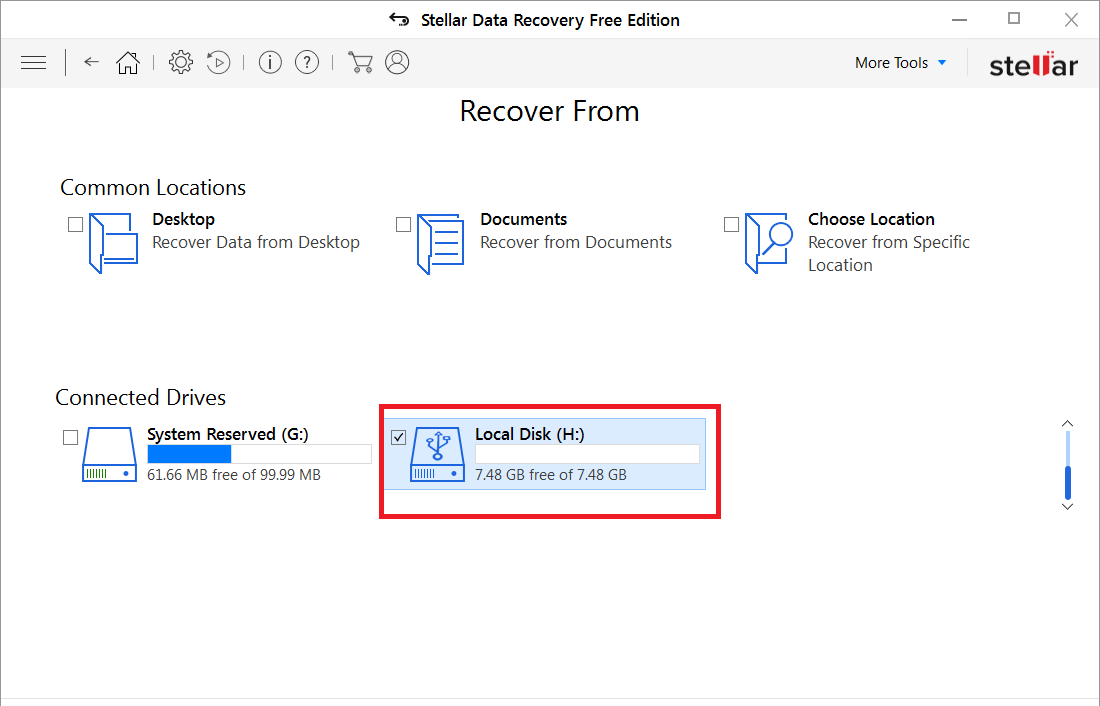The height and width of the screenshot is (706, 1100).
Task: Click the Local Disk (H:) USB drive icon
Action: [437, 454]
